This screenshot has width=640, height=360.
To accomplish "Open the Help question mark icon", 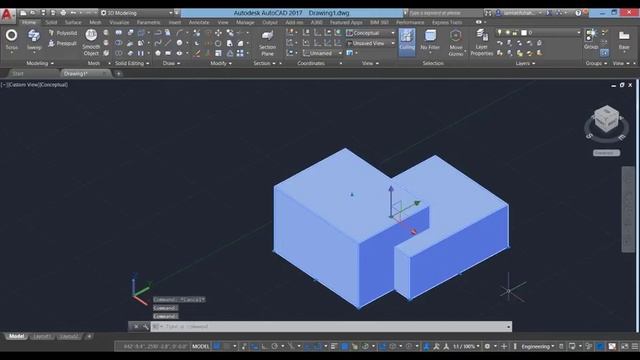I will pyautogui.click(x=578, y=13).
